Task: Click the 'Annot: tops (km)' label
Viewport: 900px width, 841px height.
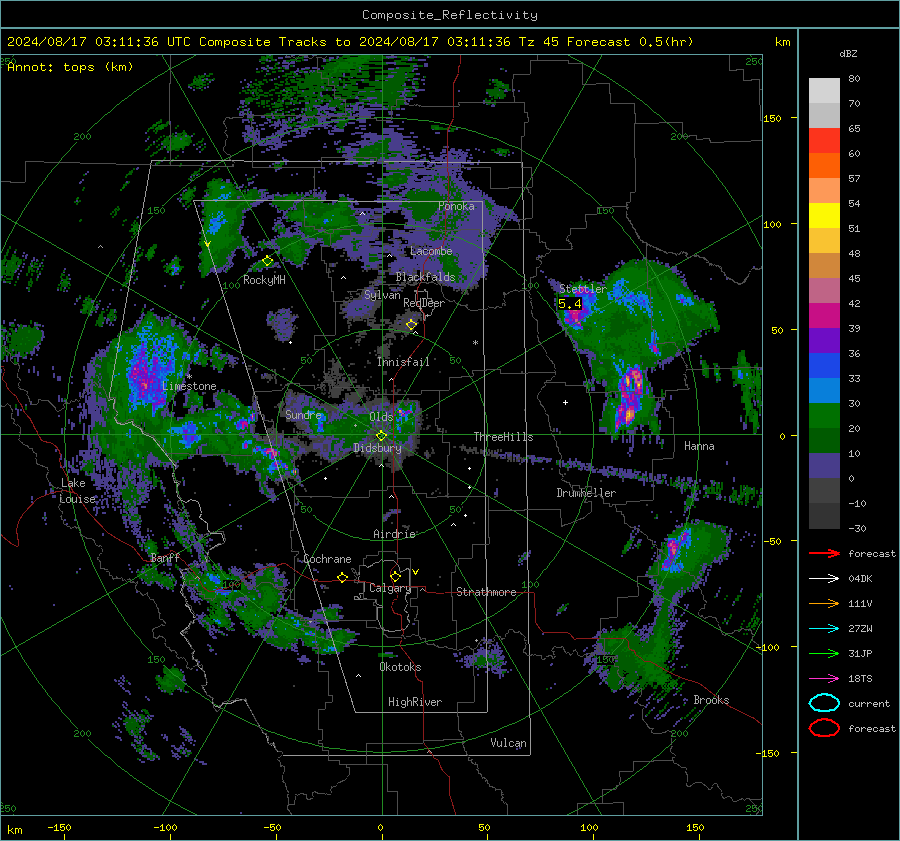Action: [70, 67]
